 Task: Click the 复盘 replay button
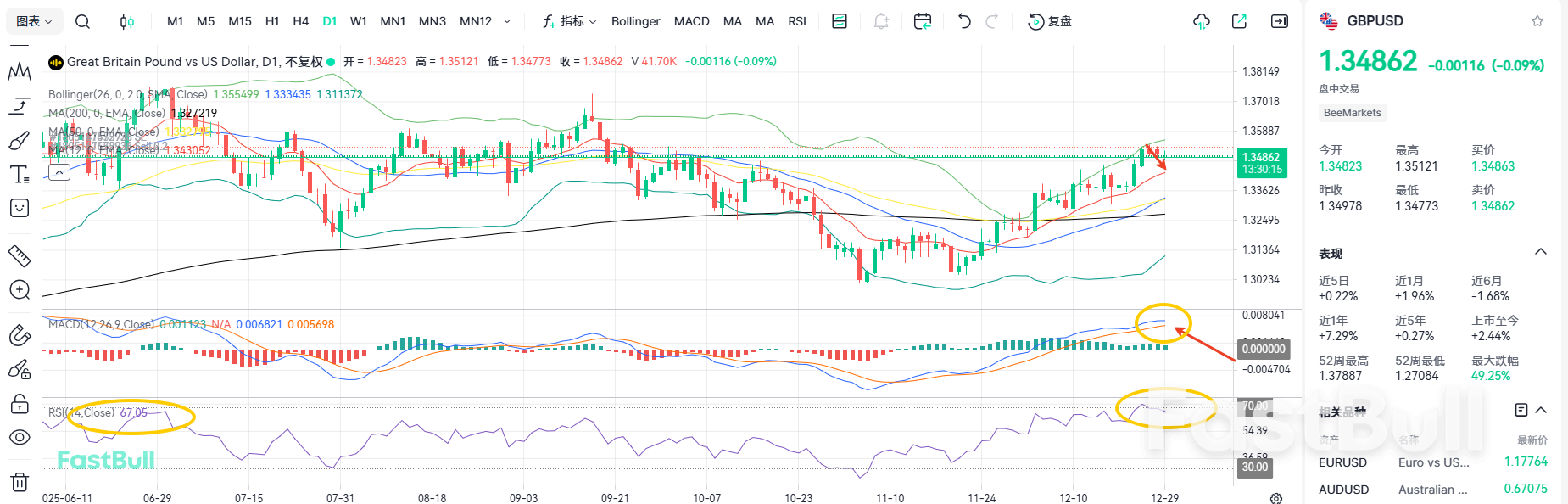pyautogui.click(x=1050, y=21)
